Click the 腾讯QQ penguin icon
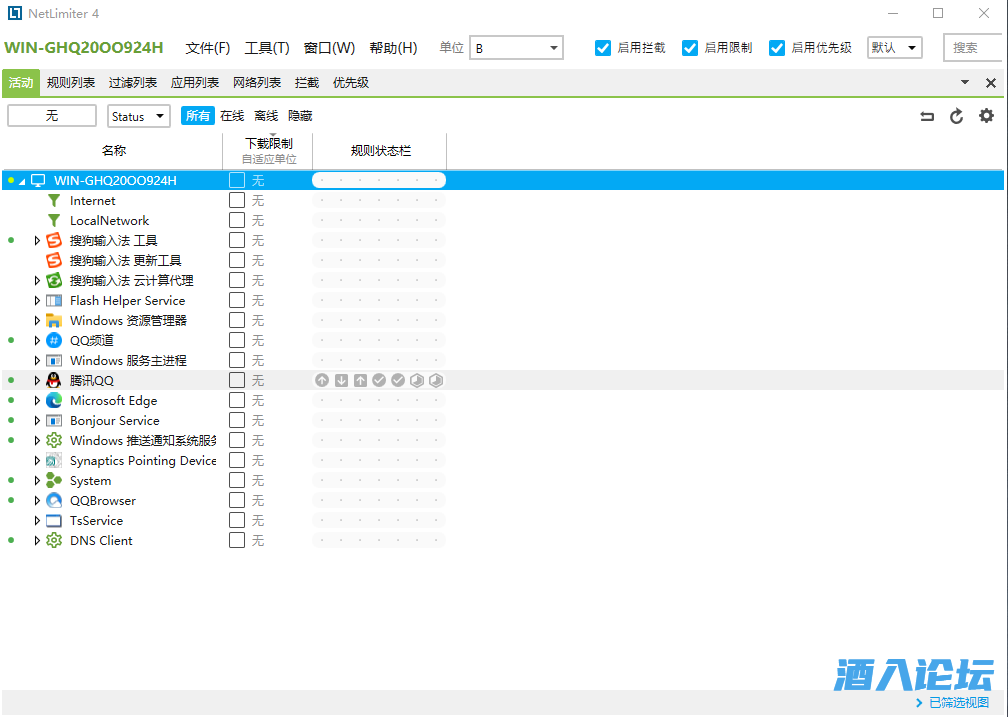The width and height of the screenshot is (1008, 717). 54,380
